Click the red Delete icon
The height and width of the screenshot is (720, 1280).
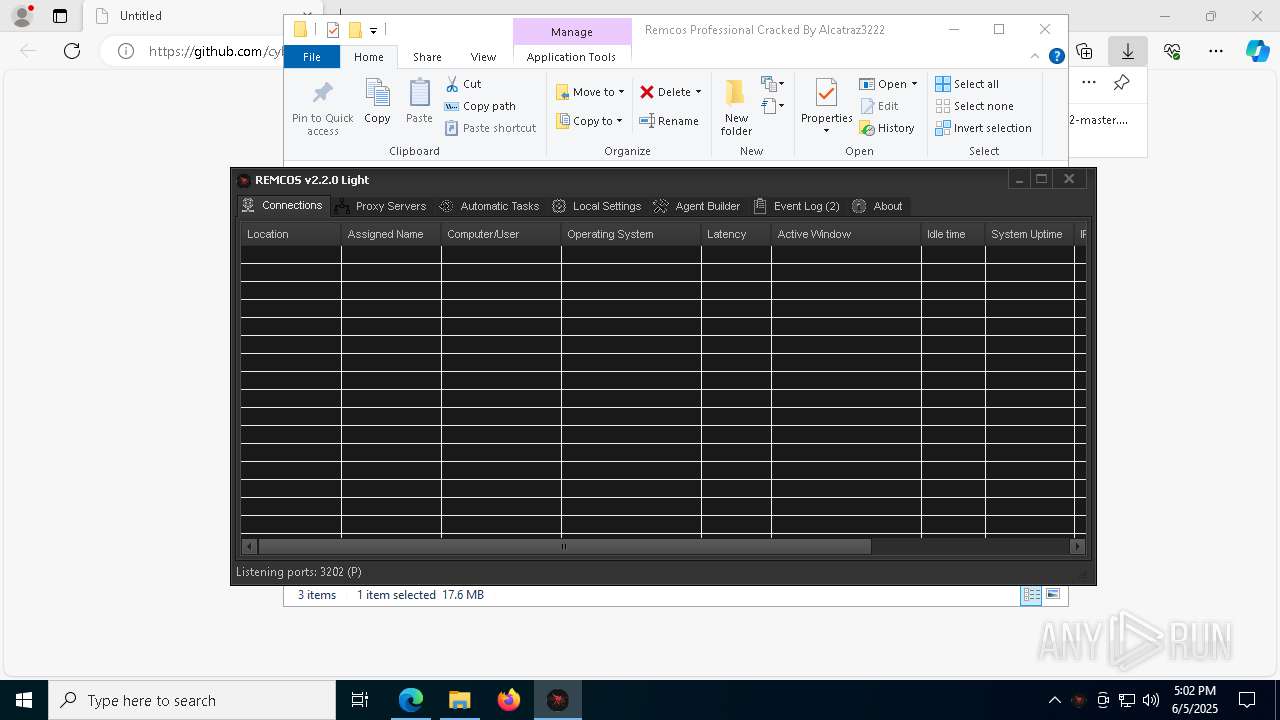point(647,92)
